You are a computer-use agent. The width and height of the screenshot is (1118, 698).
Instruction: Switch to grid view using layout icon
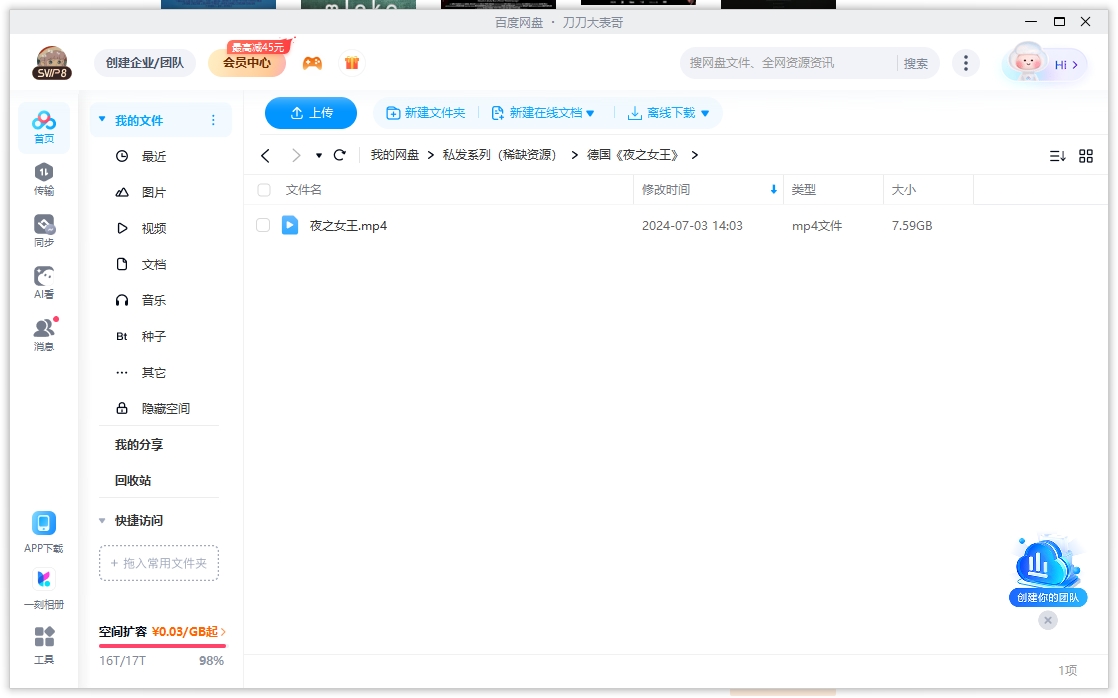(x=1086, y=155)
